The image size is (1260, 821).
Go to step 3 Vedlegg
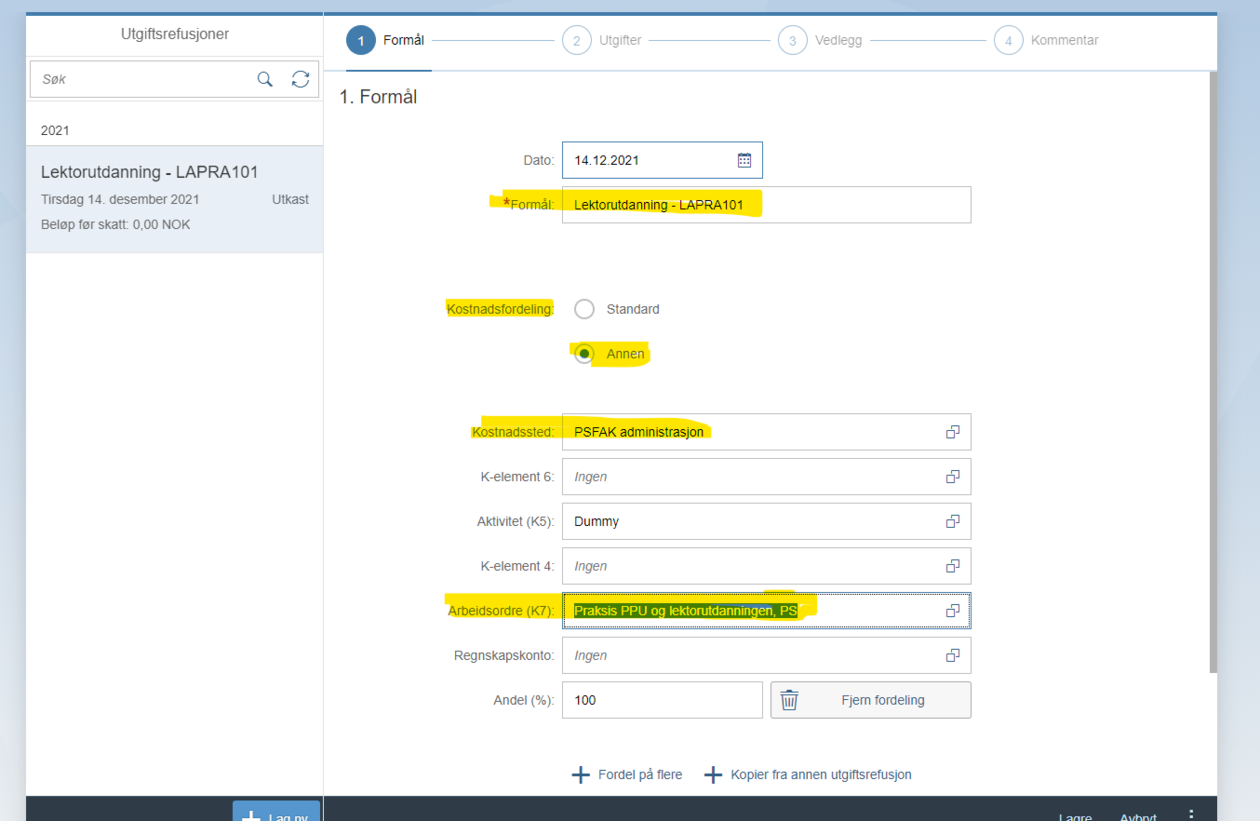(x=793, y=41)
